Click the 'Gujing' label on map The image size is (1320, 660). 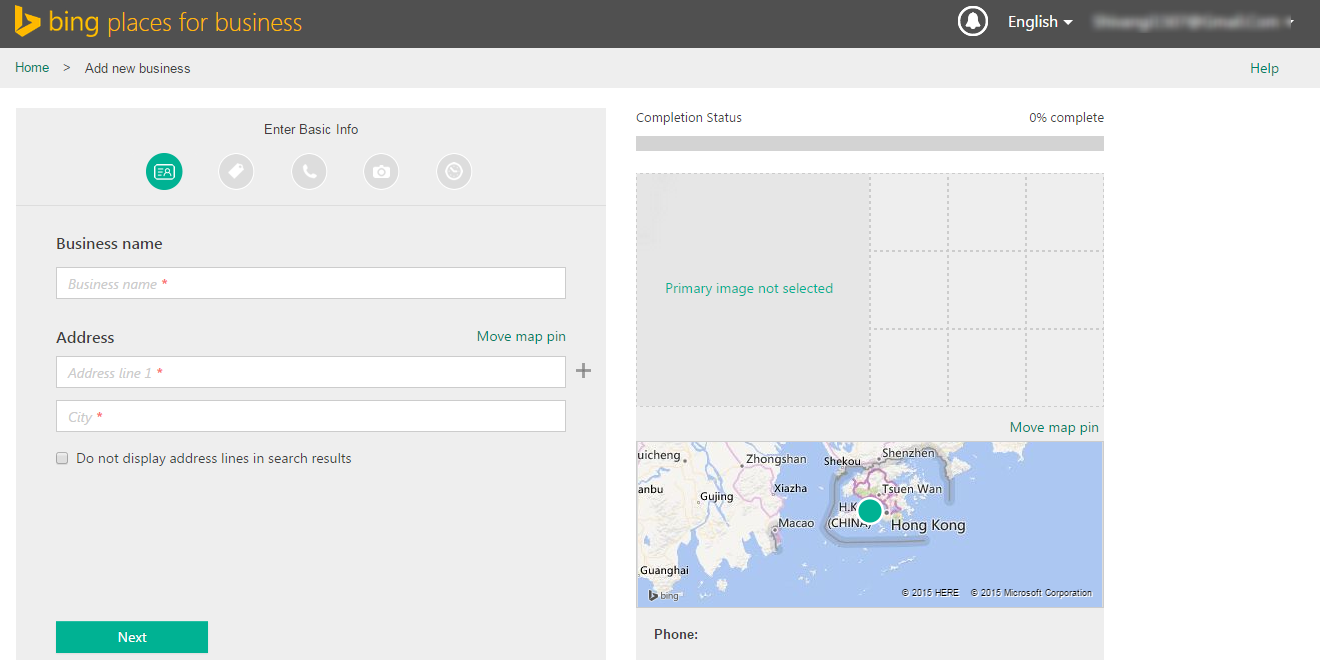[717, 496]
